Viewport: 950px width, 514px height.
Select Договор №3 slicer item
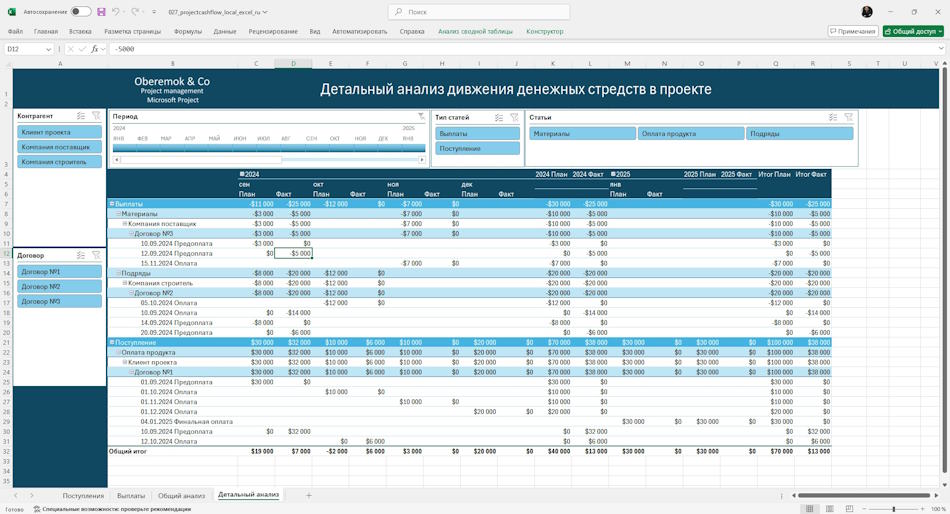pos(59,301)
